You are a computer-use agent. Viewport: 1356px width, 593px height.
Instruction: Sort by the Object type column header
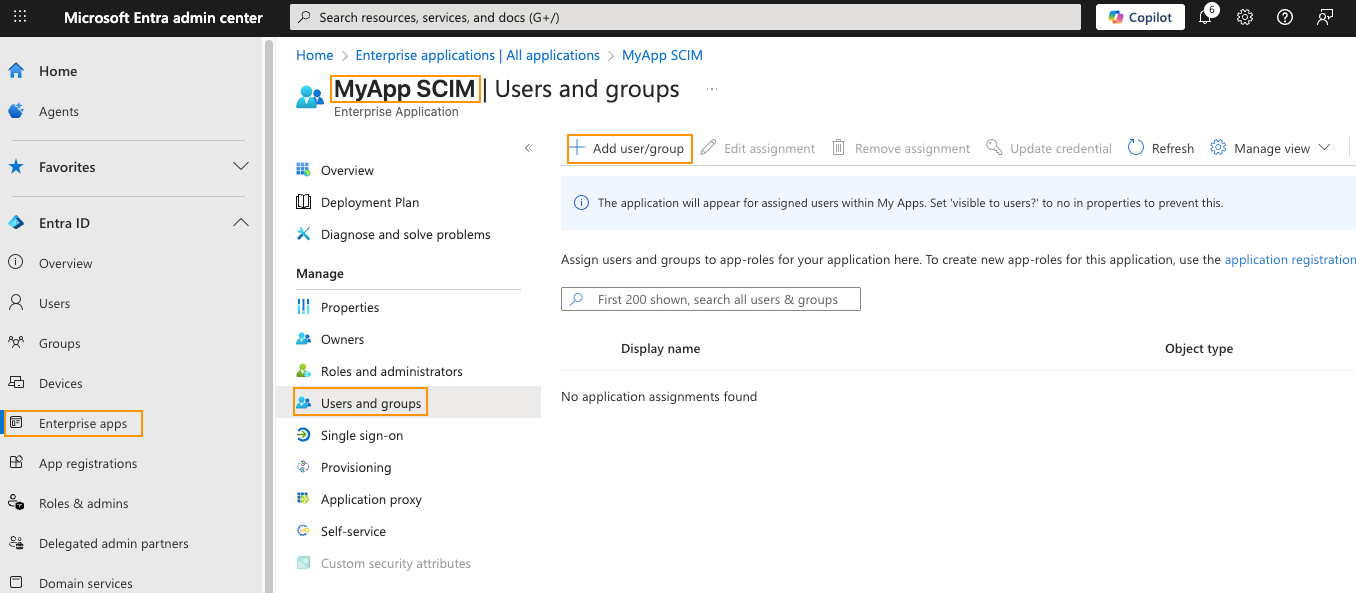click(1199, 349)
